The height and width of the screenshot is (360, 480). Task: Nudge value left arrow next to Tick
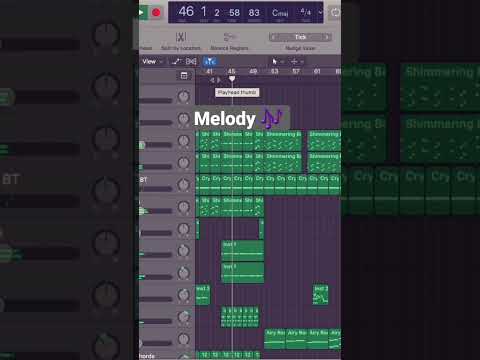(274, 37)
